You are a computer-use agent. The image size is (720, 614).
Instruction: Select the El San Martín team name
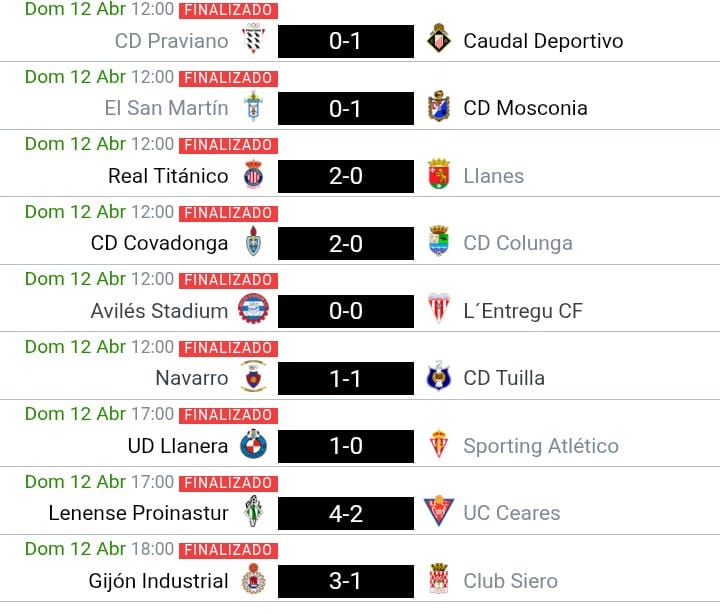click(x=166, y=108)
